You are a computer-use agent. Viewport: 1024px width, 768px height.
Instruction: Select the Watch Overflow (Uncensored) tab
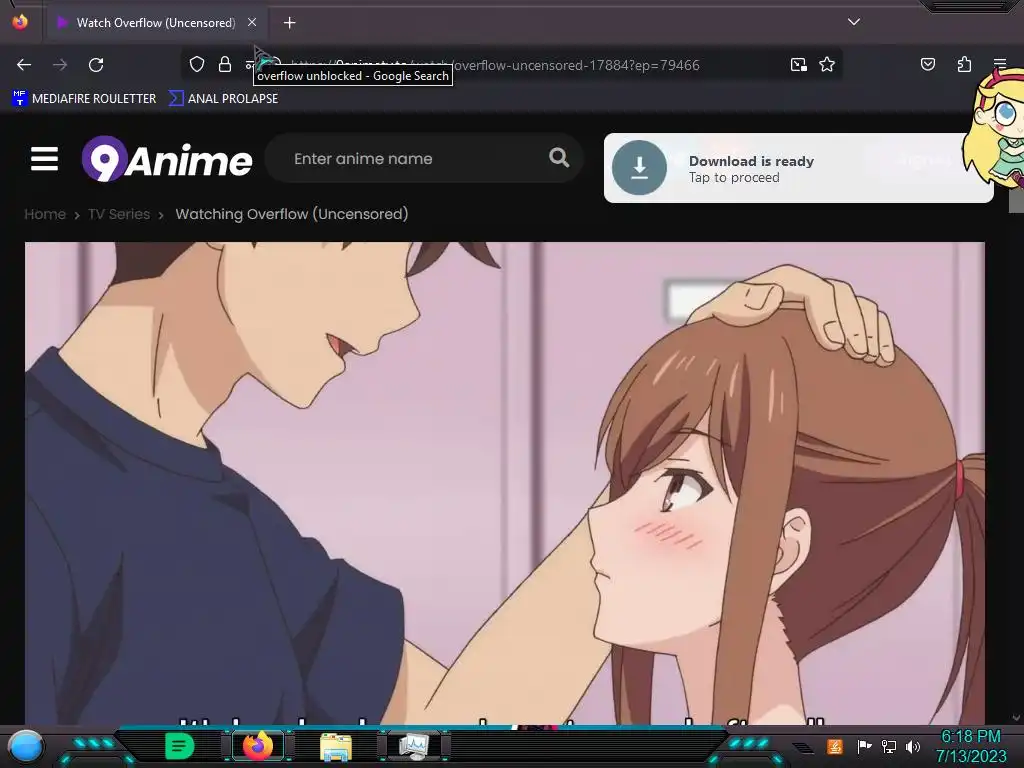155,23
